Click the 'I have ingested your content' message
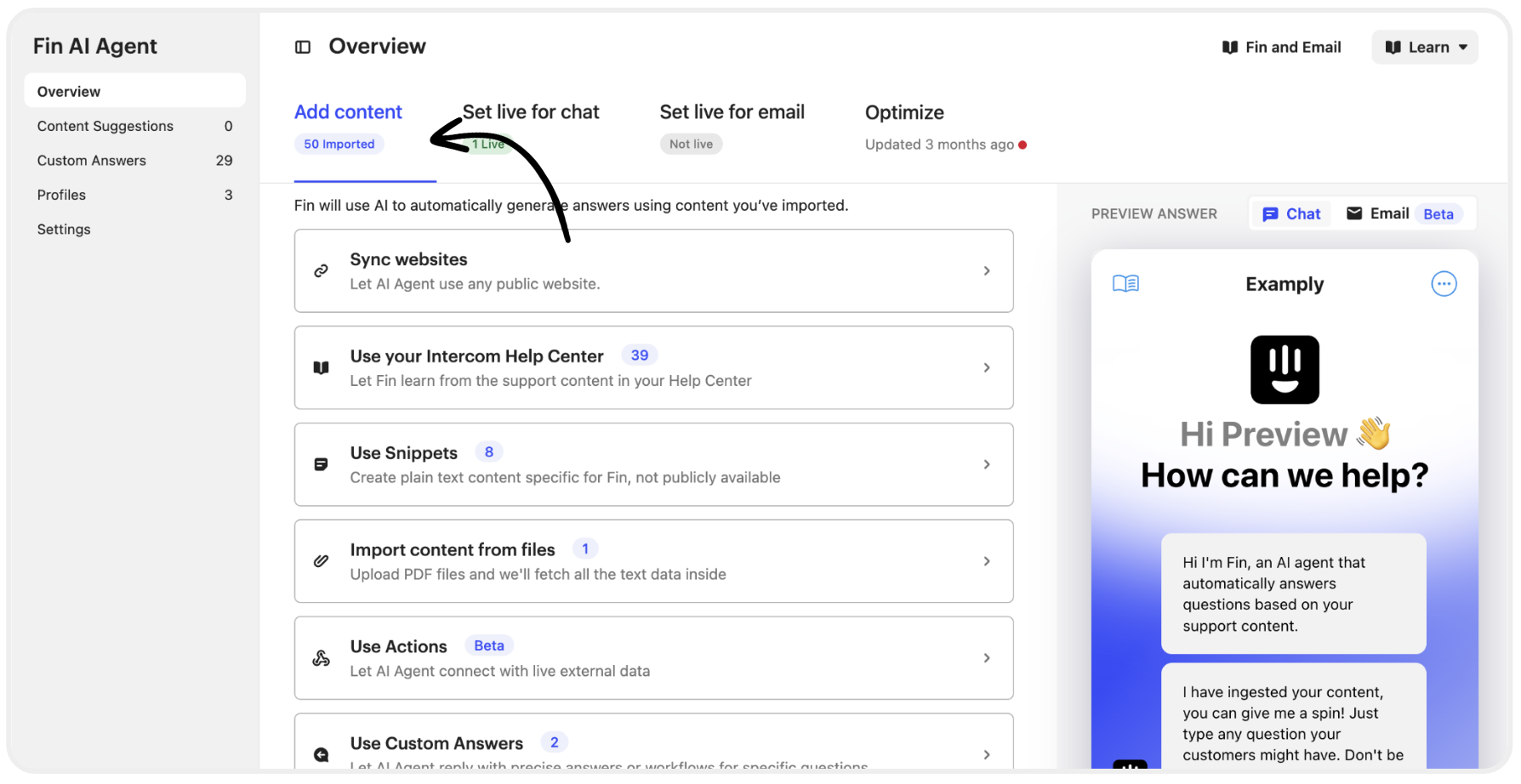The height and width of the screenshot is (784, 1521). click(x=1293, y=716)
